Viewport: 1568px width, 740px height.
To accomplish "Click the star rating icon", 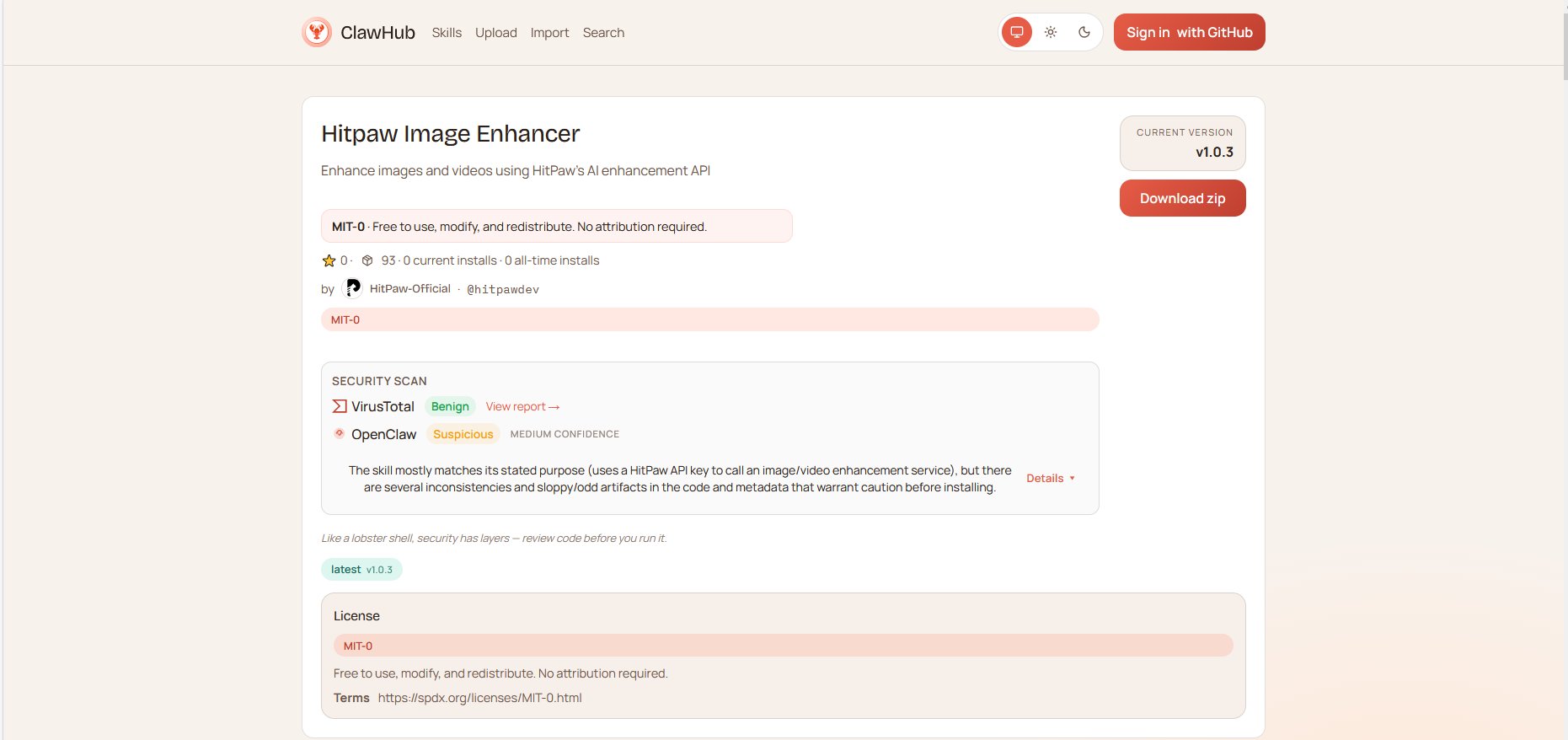I will 329,261.
